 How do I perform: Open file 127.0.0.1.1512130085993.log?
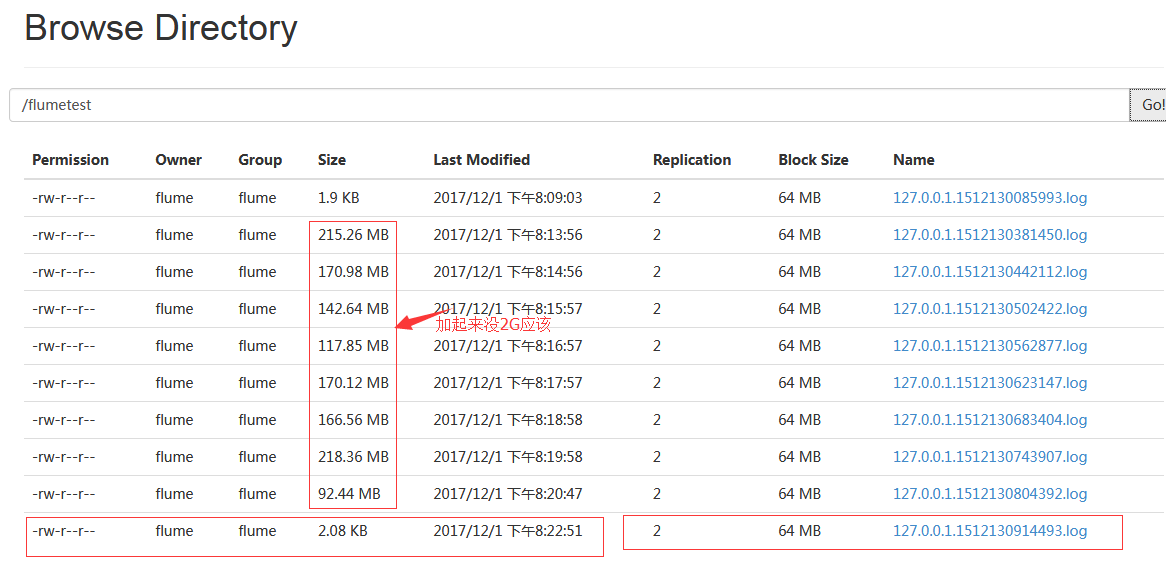[x=989, y=198]
